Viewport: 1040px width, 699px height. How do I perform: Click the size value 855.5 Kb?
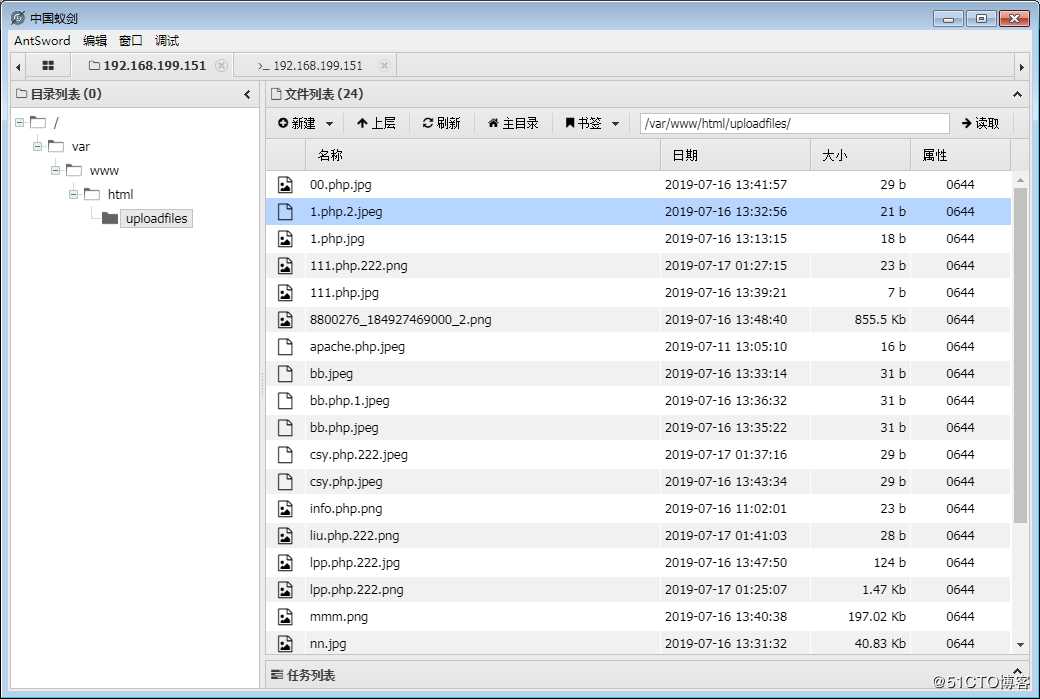point(880,320)
